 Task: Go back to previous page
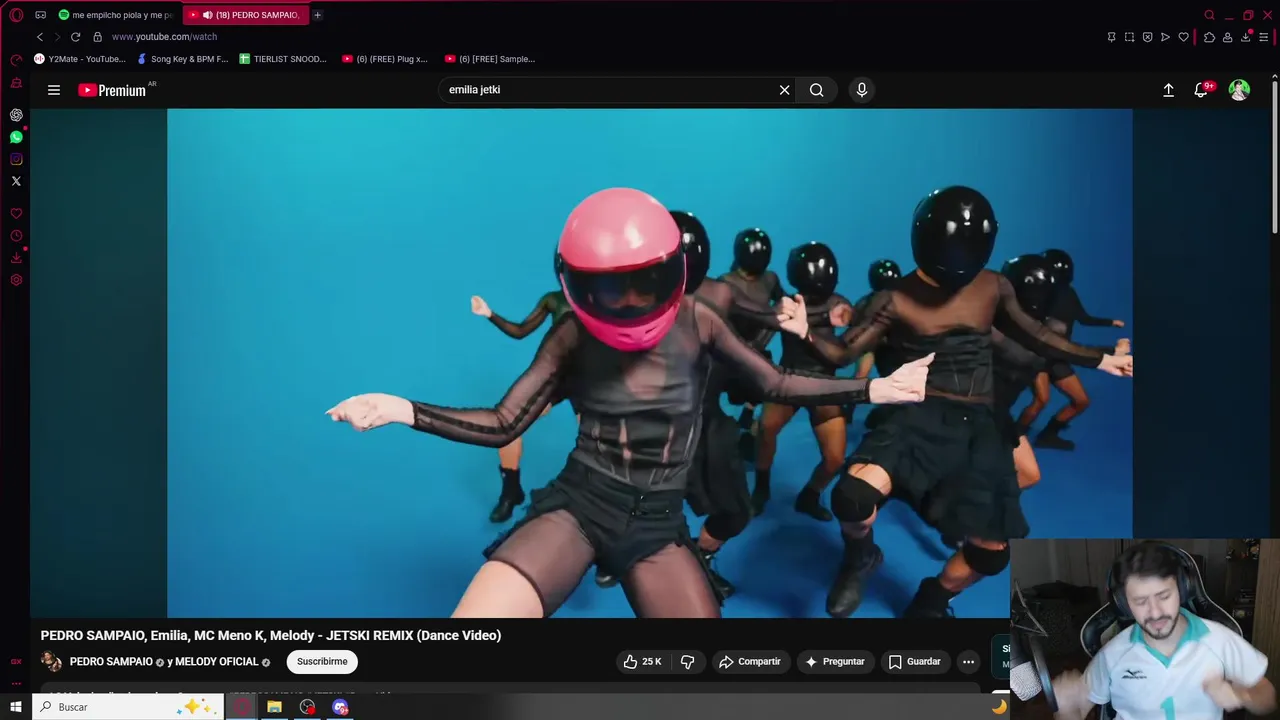(x=40, y=37)
